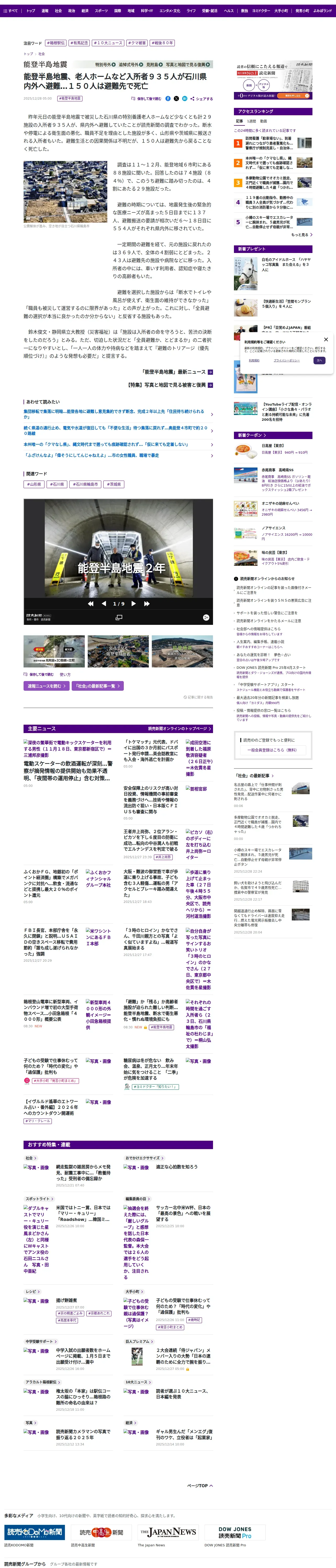This screenshot has width=336, height=1568.
Task: Jump to the last slideshow image
Action: [147, 604]
